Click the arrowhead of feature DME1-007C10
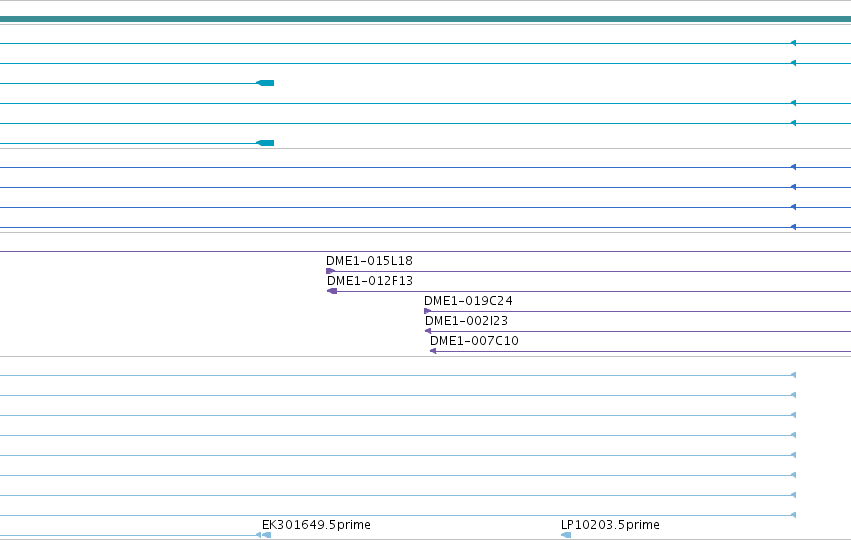This screenshot has height=540, width=851. click(x=433, y=351)
